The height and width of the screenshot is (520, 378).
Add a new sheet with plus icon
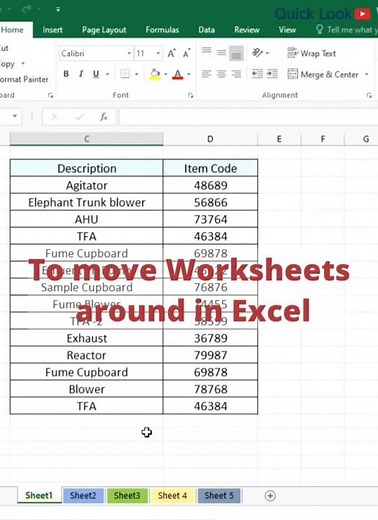270,496
